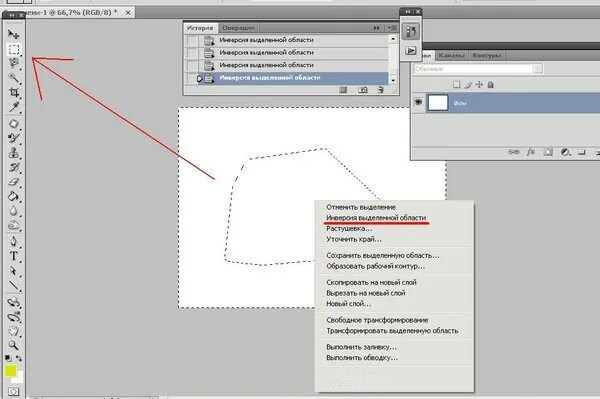Screen dimensions: 600x399
Task: Add a layer mask
Action: coord(548,152)
